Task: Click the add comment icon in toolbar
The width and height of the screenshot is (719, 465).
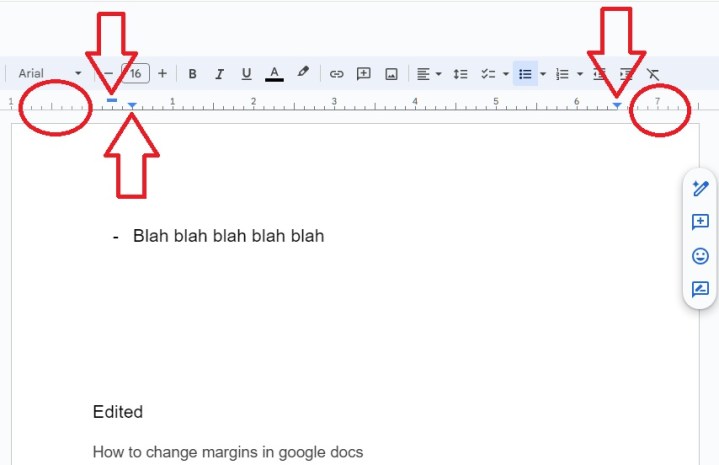Action: (364, 74)
